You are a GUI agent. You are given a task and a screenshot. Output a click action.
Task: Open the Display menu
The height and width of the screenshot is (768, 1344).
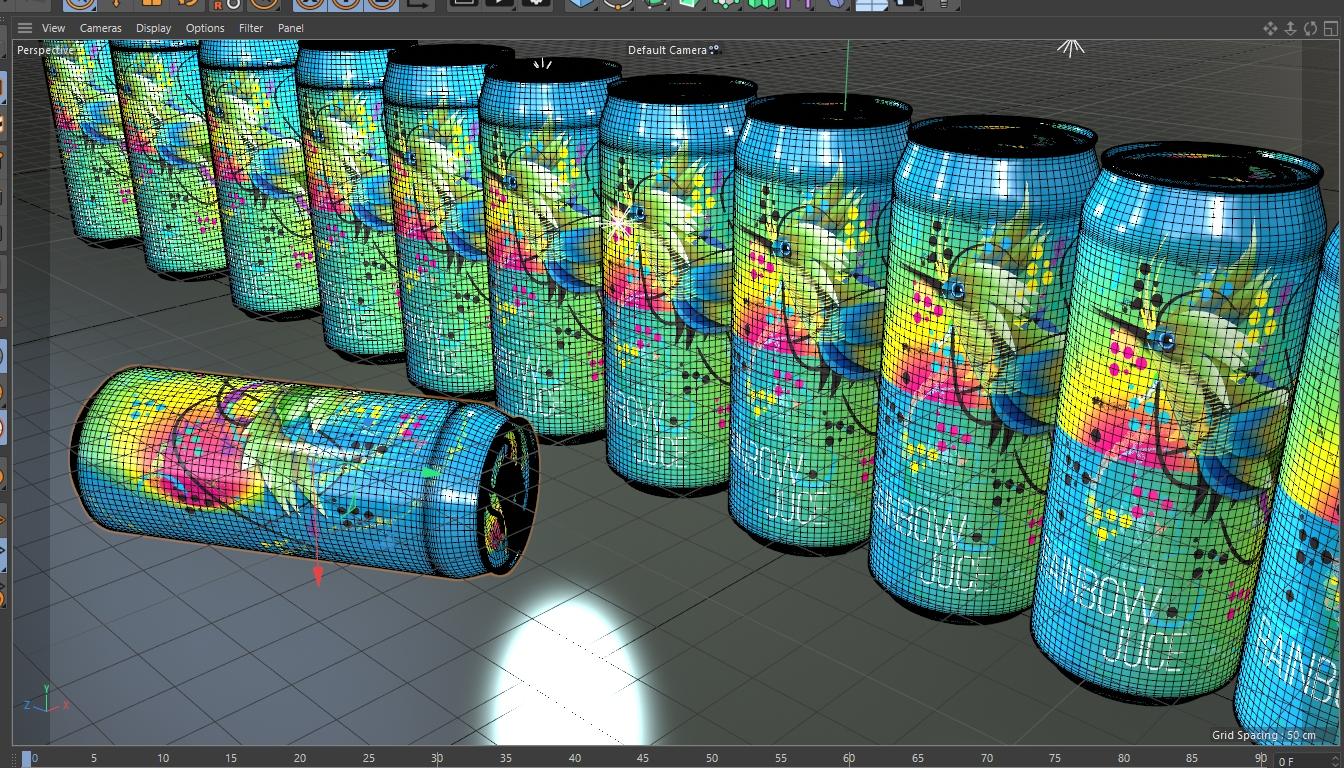click(153, 28)
